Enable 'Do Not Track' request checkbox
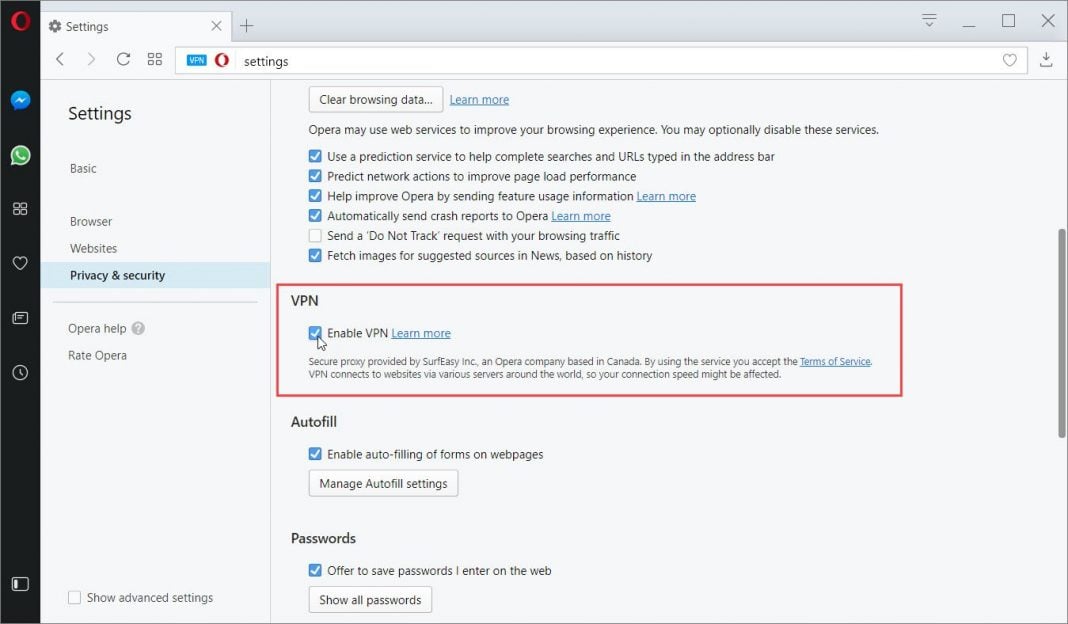Screen dimensions: 1068x624 [315, 236]
